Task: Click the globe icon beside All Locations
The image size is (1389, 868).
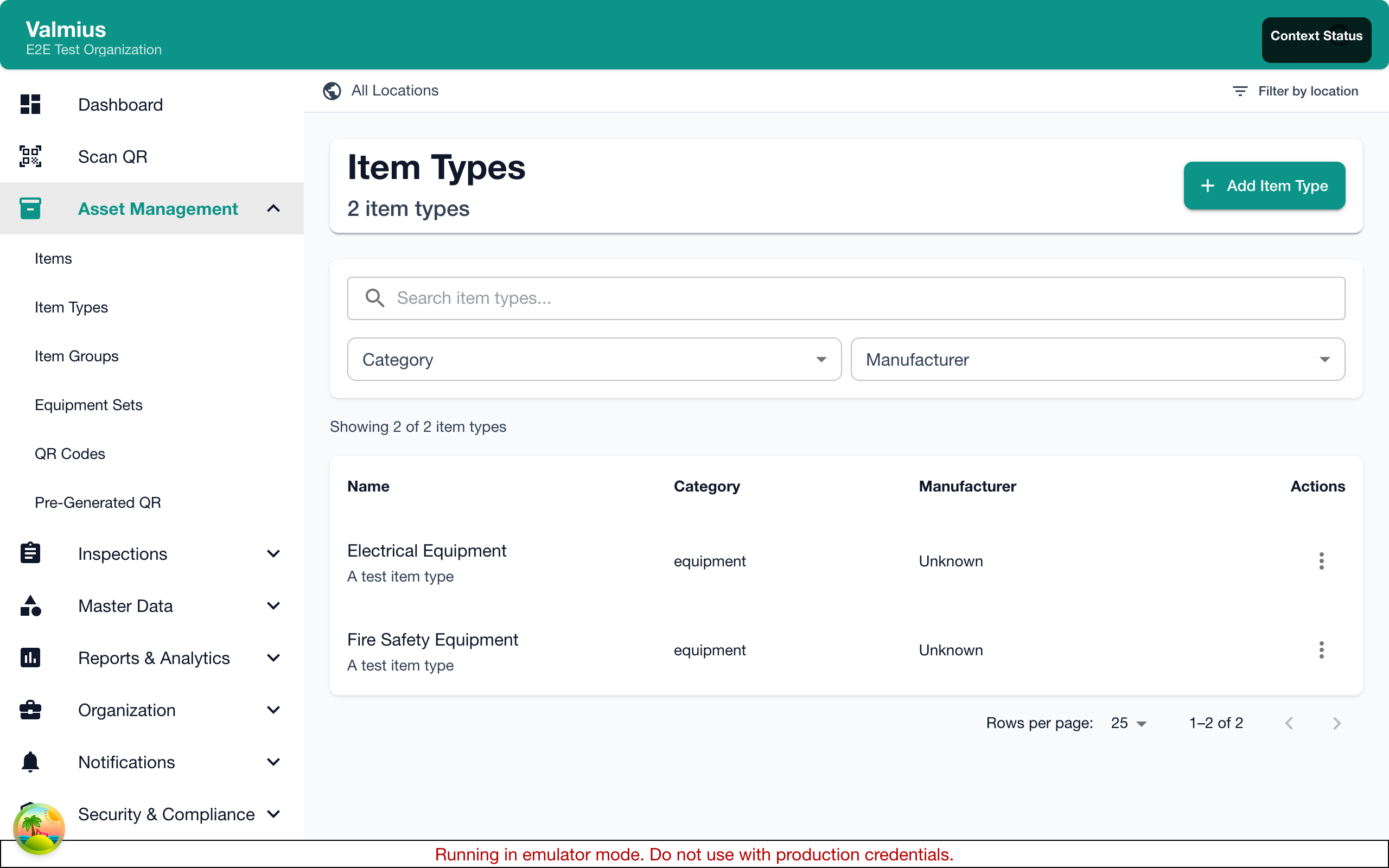Action: tap(332, 91)
